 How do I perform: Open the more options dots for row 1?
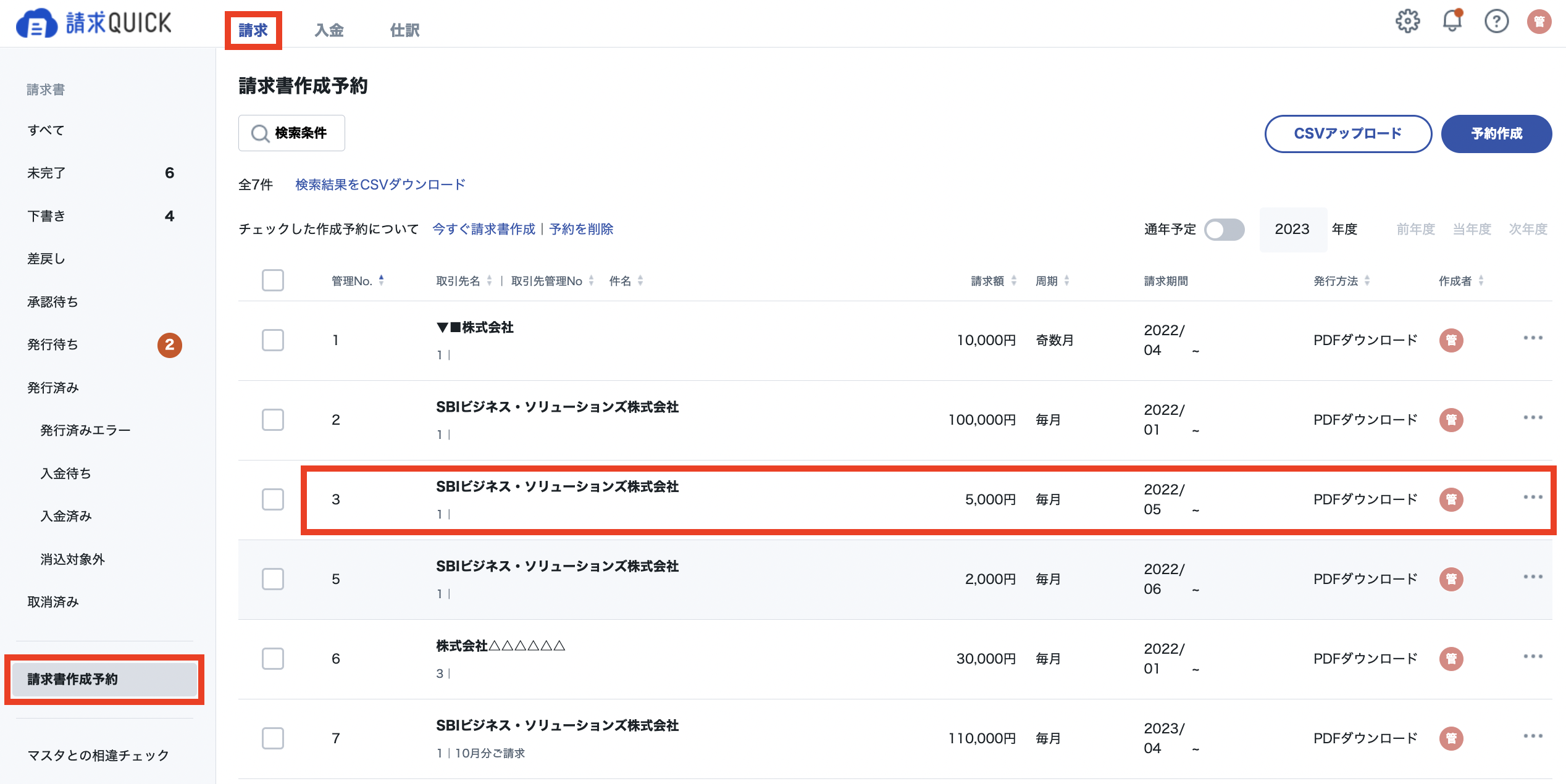point(1533,338)
